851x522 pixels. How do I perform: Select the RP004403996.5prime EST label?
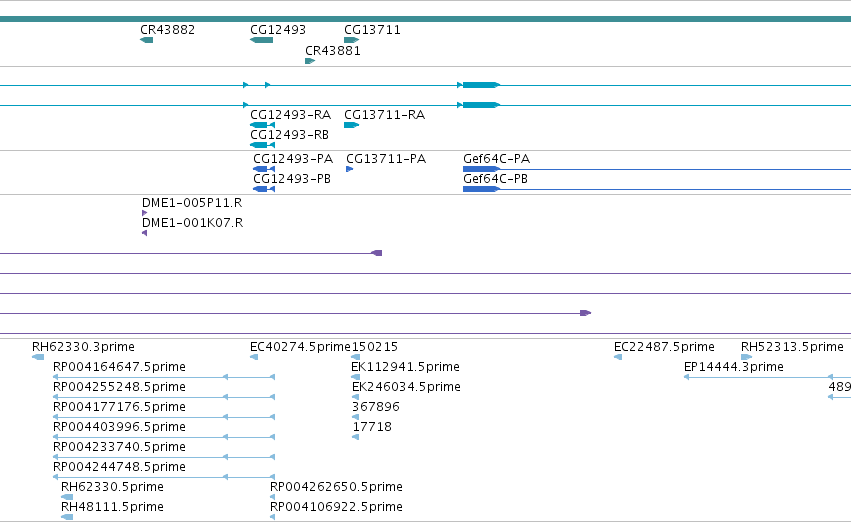(x=119, y=427)
